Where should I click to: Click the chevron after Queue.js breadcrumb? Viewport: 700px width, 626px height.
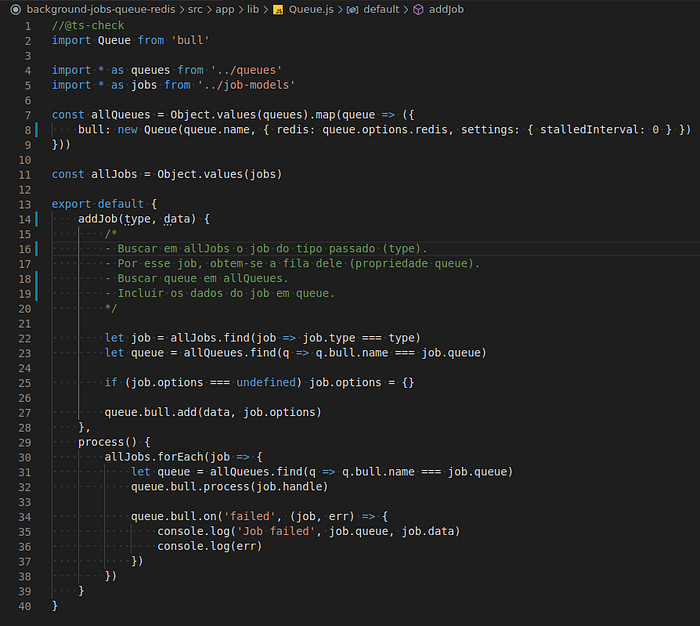(340, 10)
